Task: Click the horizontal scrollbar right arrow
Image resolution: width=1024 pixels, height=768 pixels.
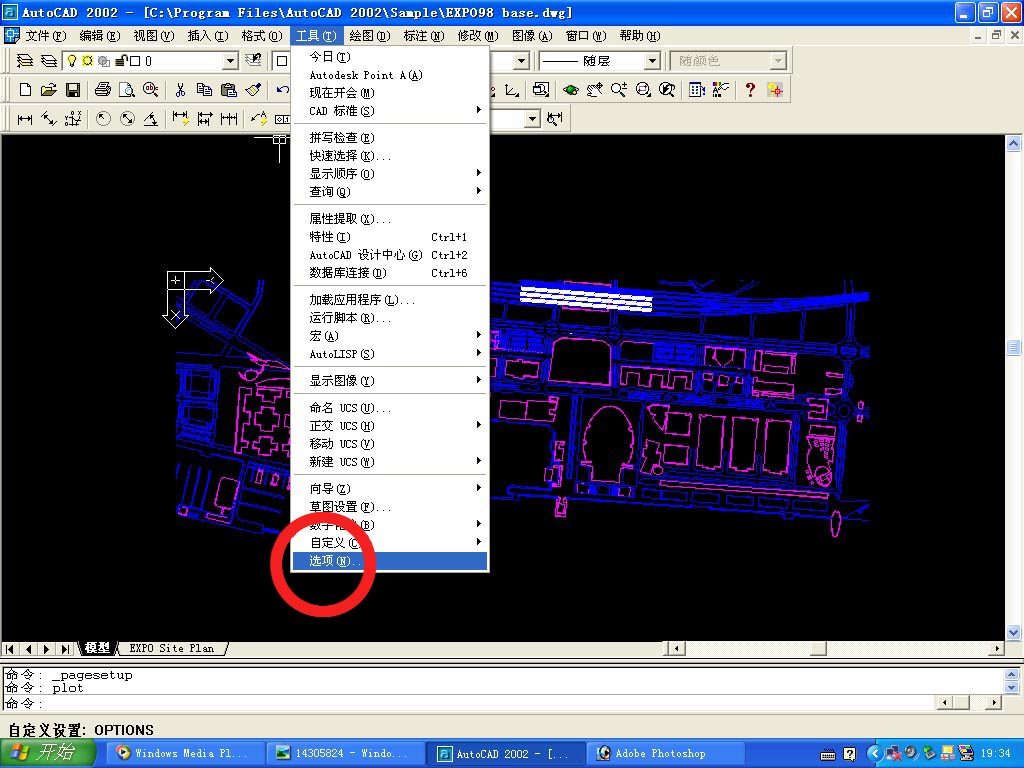Action: tap(997, 648)
